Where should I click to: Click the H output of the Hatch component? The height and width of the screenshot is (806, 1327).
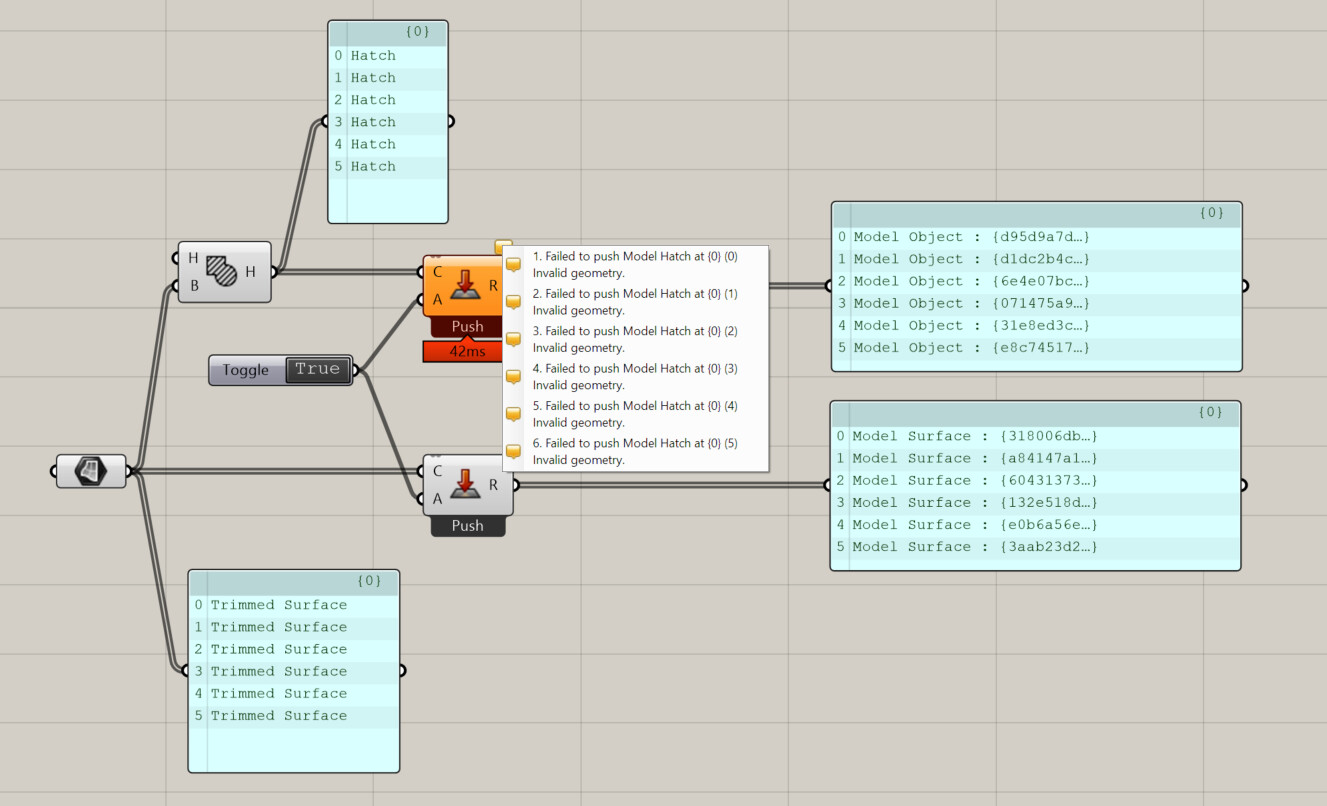pos(250,271)
